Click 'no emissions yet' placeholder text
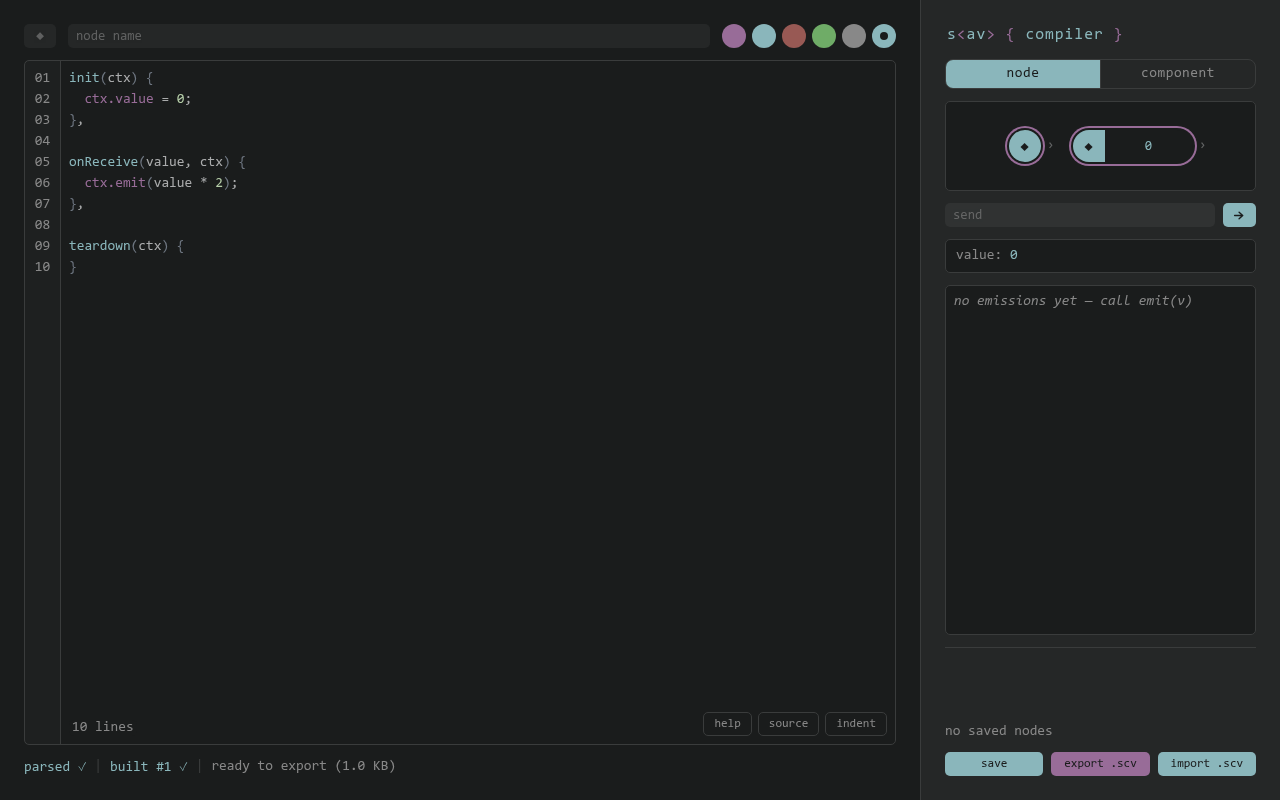1280x800 pixels. (x=1073, y=301)
